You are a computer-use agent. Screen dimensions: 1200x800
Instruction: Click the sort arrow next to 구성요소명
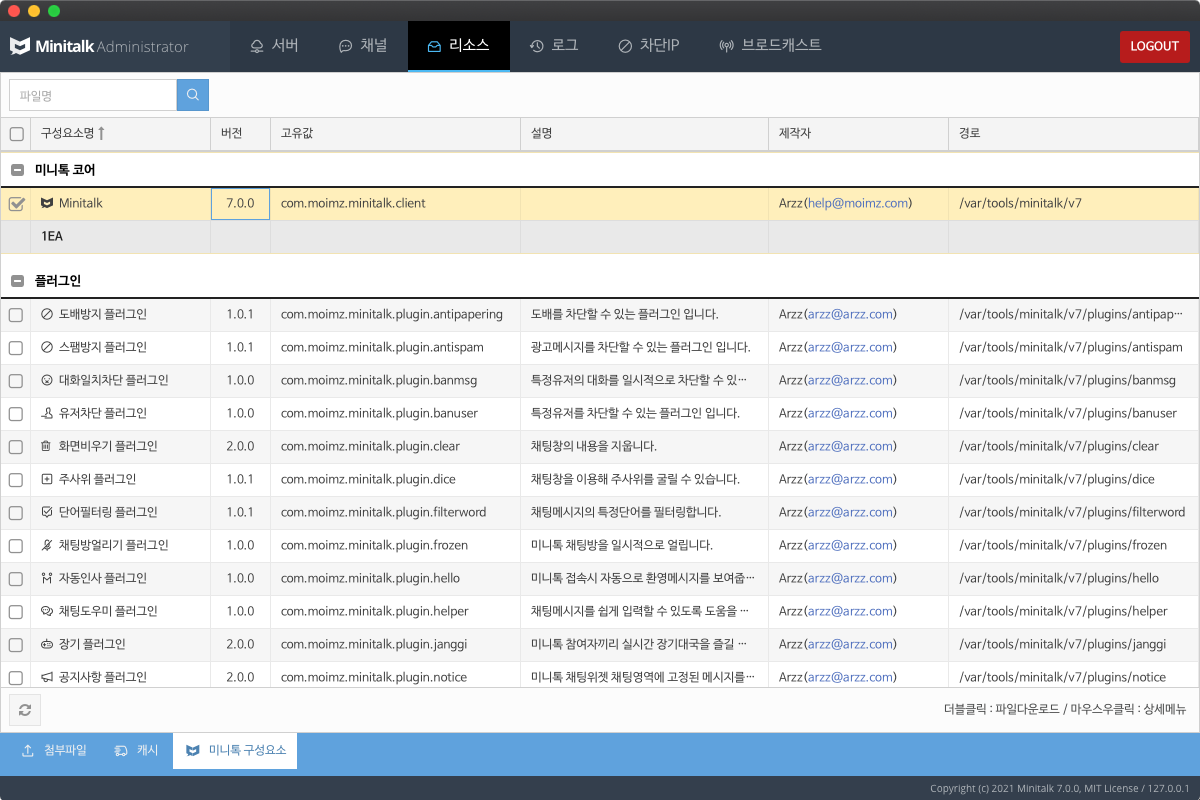coord(101,133)
